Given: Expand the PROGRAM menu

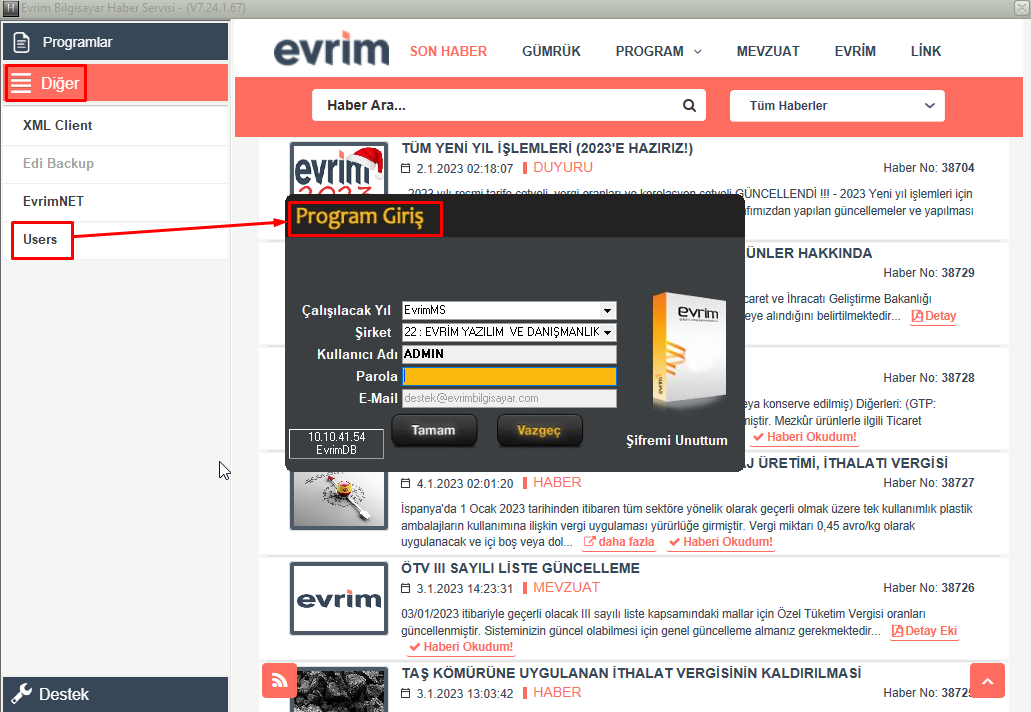Looking at the screenshot, I should 658,51.
